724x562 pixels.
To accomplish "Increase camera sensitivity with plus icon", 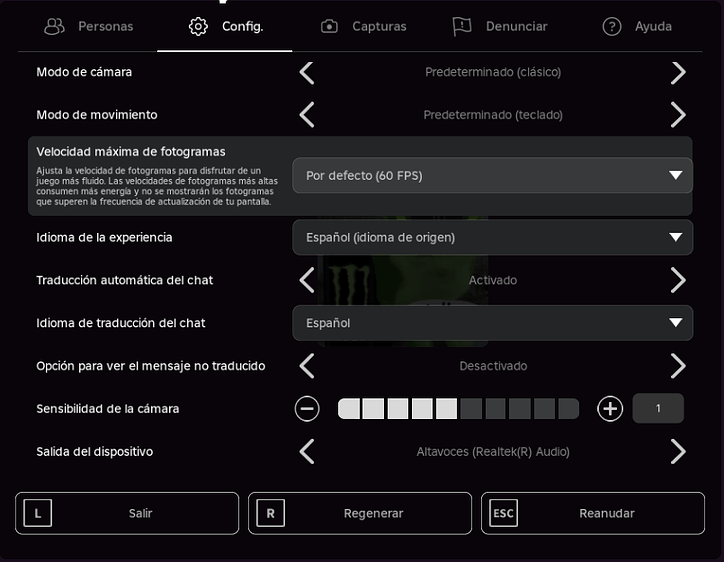I will pyautogui.click(x=610, y=409).
